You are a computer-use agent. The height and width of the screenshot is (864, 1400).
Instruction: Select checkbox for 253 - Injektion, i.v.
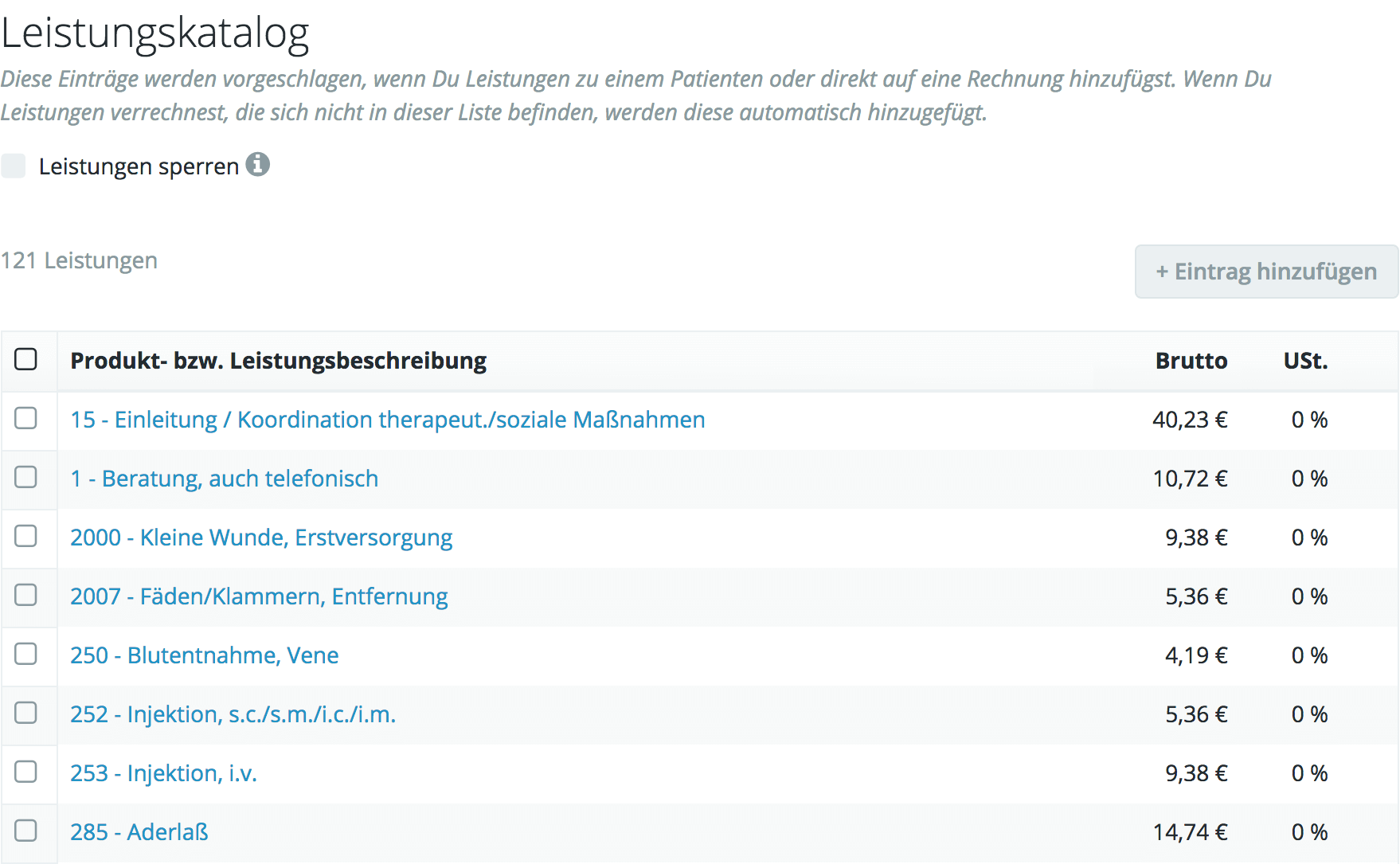click(25, 772)
